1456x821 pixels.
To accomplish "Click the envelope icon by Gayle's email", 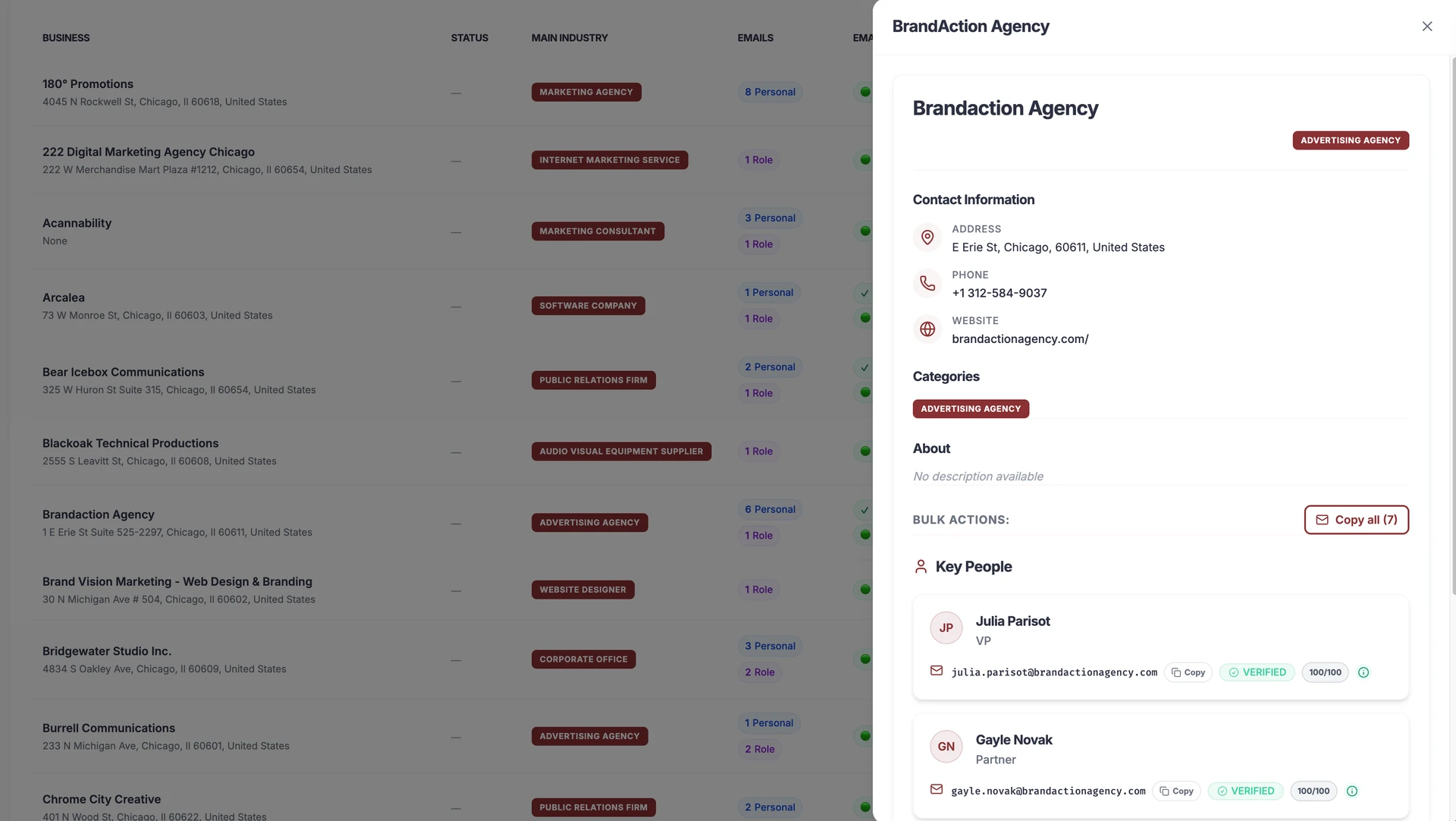I will pyautogui.click(x=937, y=790).
